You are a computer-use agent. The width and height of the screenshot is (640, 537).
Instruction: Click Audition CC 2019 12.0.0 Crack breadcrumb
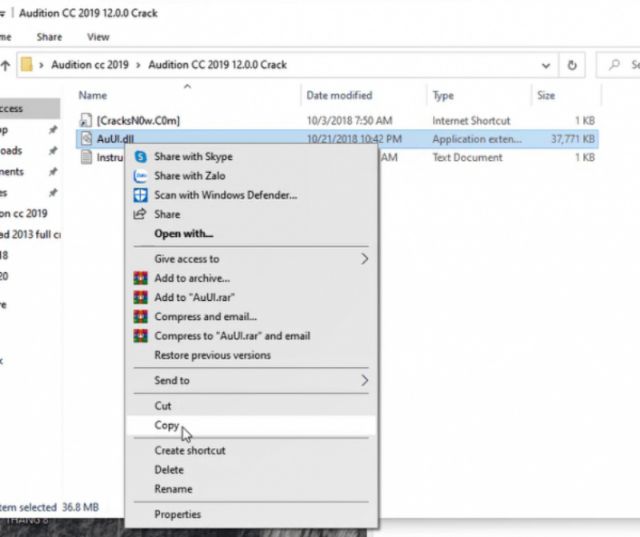point(218,65)
